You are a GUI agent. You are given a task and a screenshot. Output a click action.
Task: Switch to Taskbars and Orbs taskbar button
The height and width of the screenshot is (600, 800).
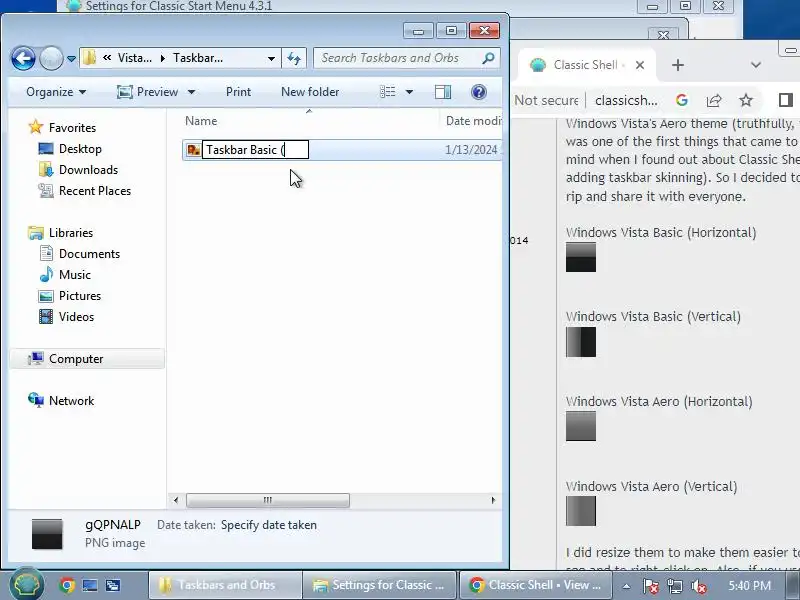[224, 585]
